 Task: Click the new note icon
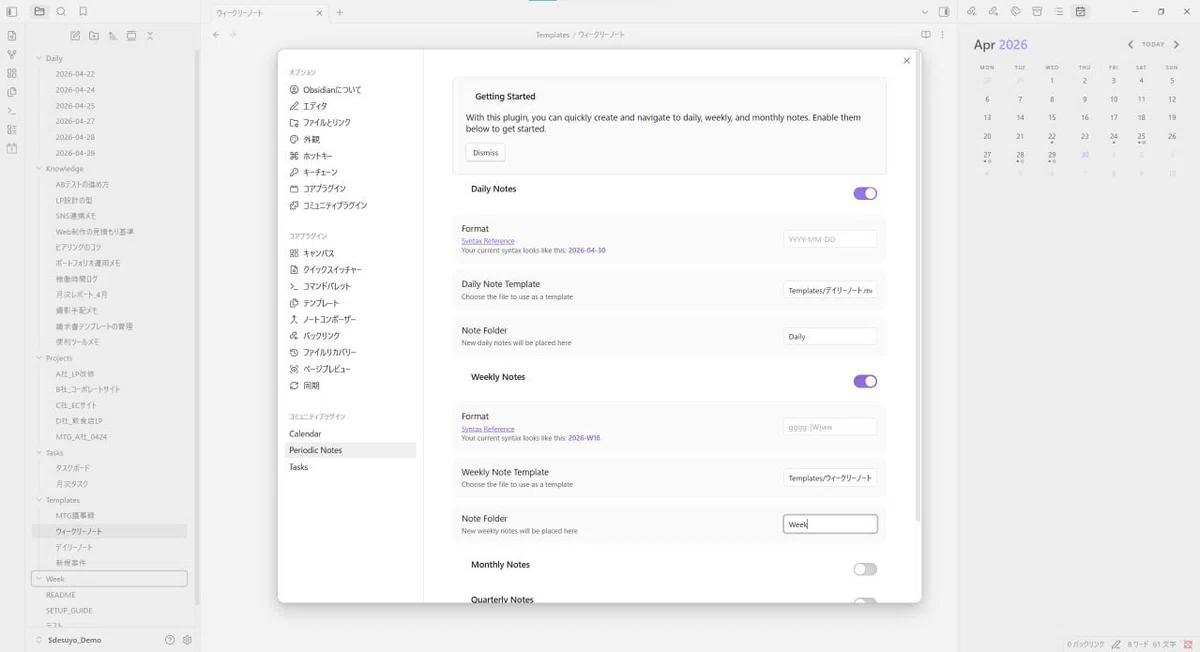[75, 36]
